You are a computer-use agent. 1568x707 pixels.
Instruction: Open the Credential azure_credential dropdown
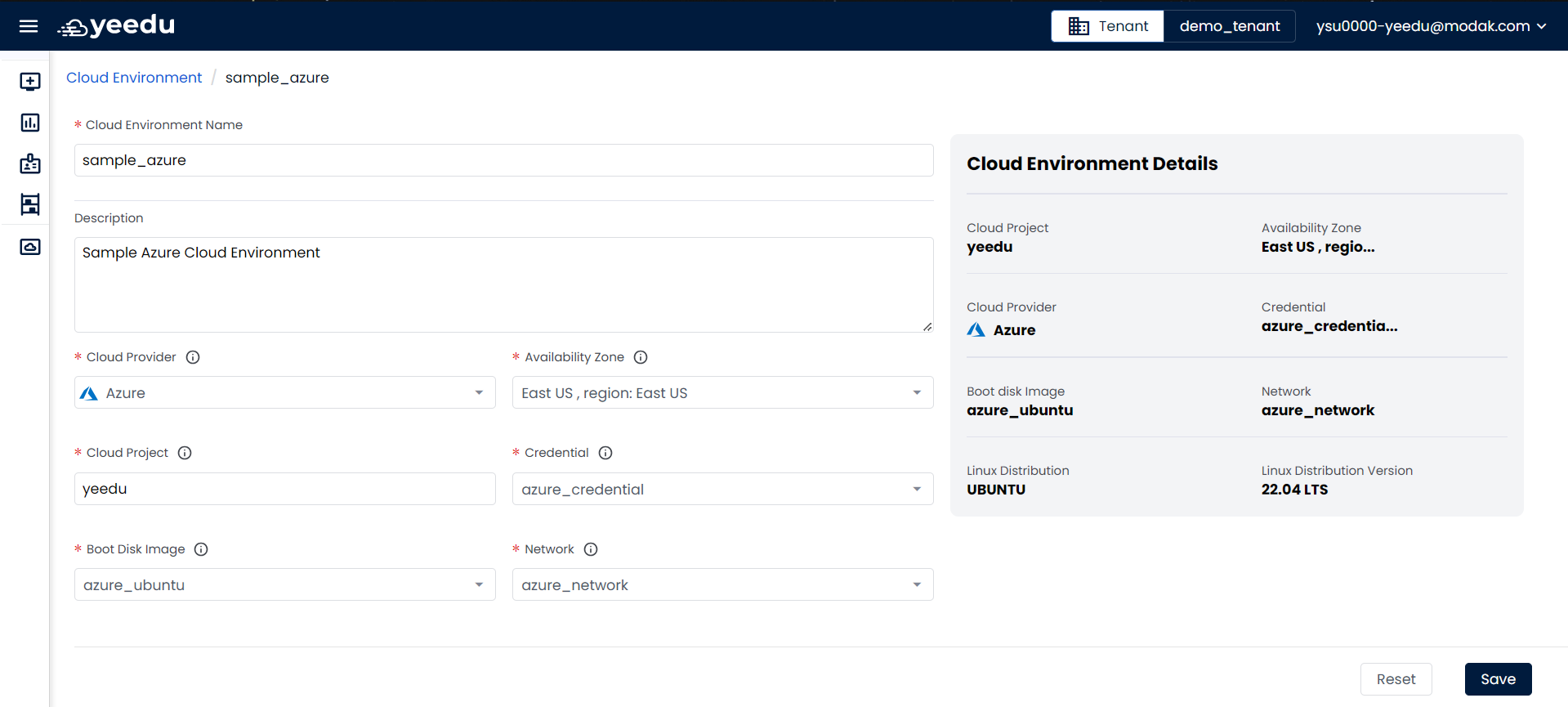[723, 489]
